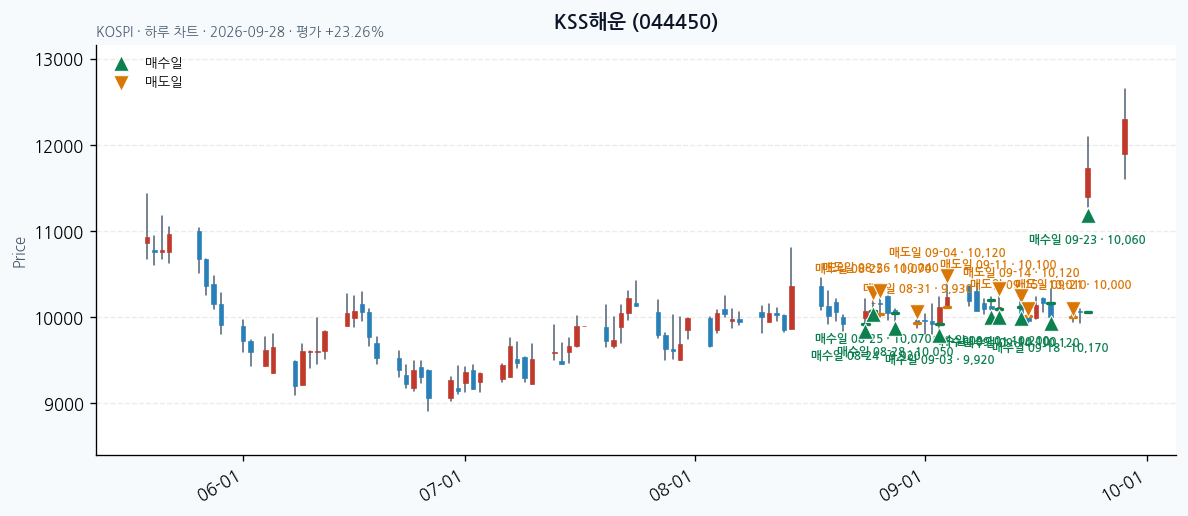Select the 매수일 09-03 · 9,920 annotation
This screenshot has height=516, width=1188.
pyautogui.click(x=939, y=361)
